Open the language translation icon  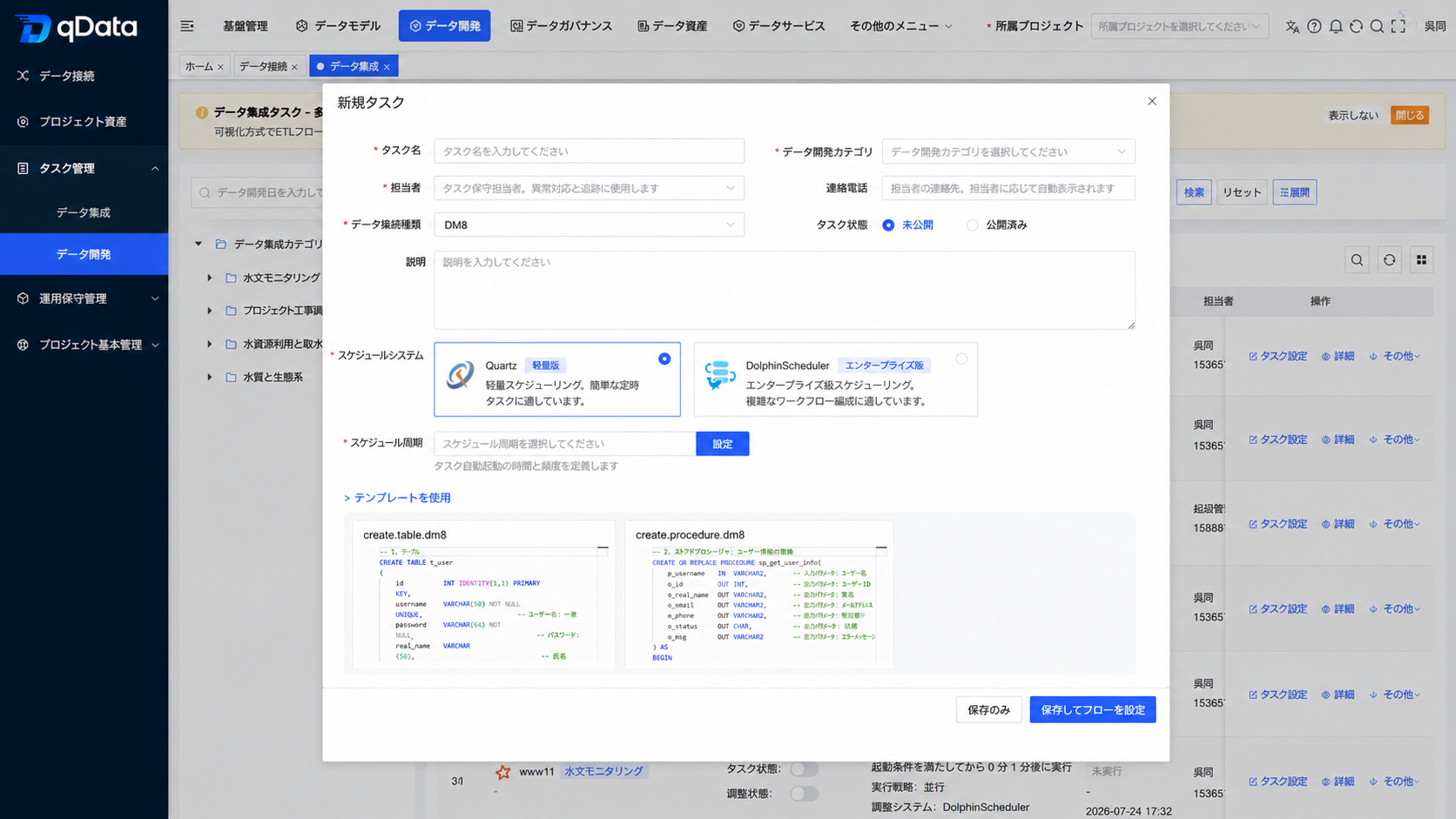coord(1292,26)
